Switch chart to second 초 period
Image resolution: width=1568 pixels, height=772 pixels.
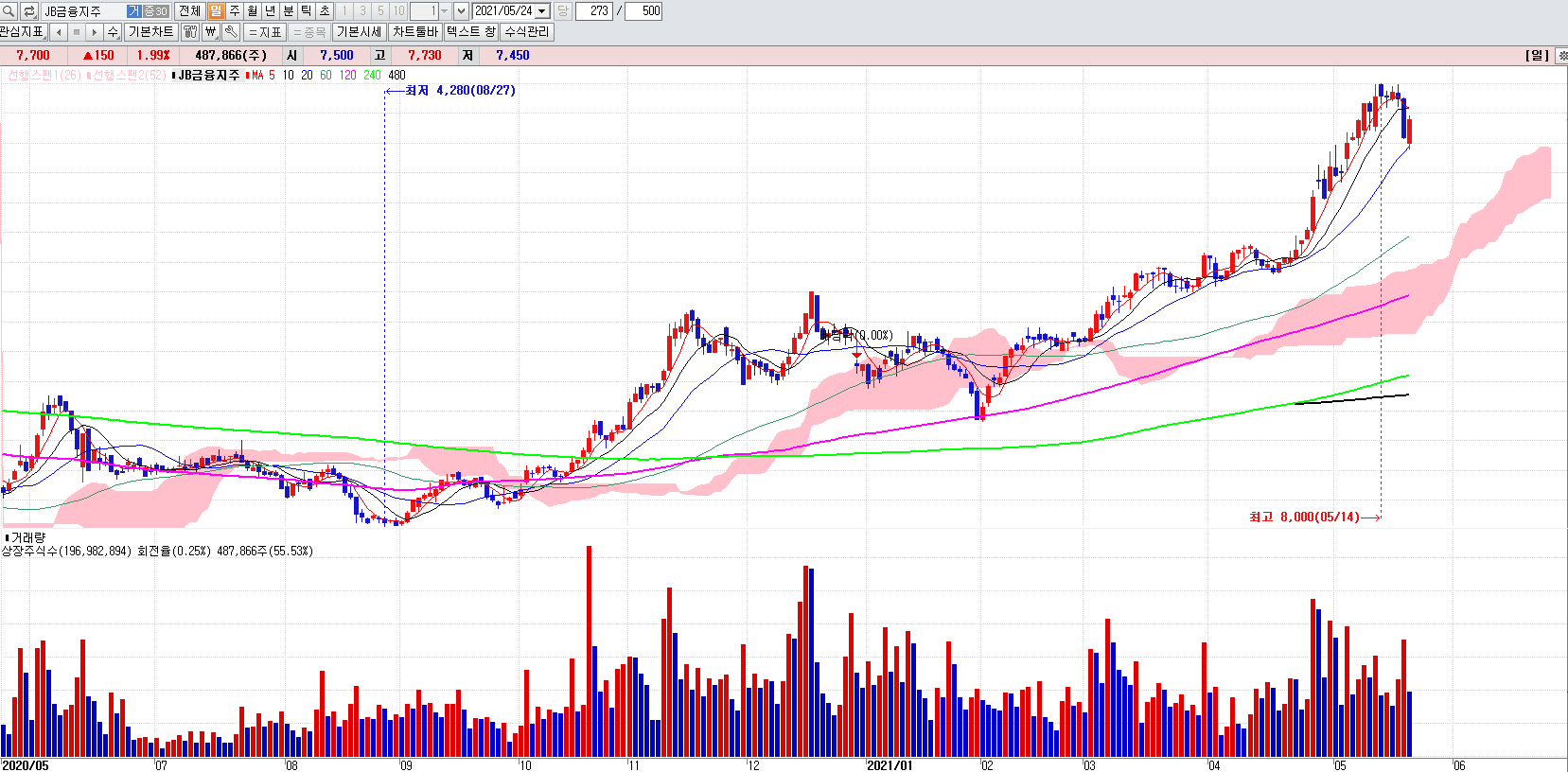coord(325,11)
